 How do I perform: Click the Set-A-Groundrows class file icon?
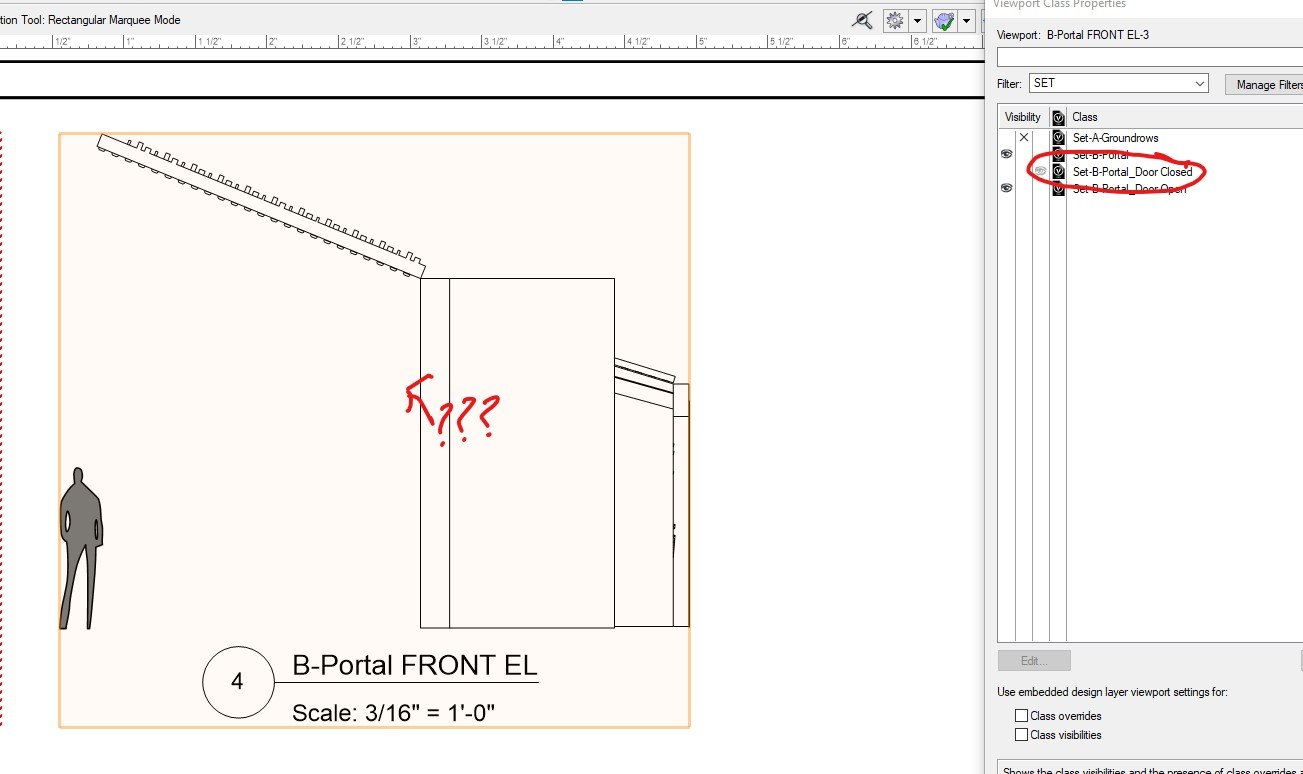coord(1057,138)
